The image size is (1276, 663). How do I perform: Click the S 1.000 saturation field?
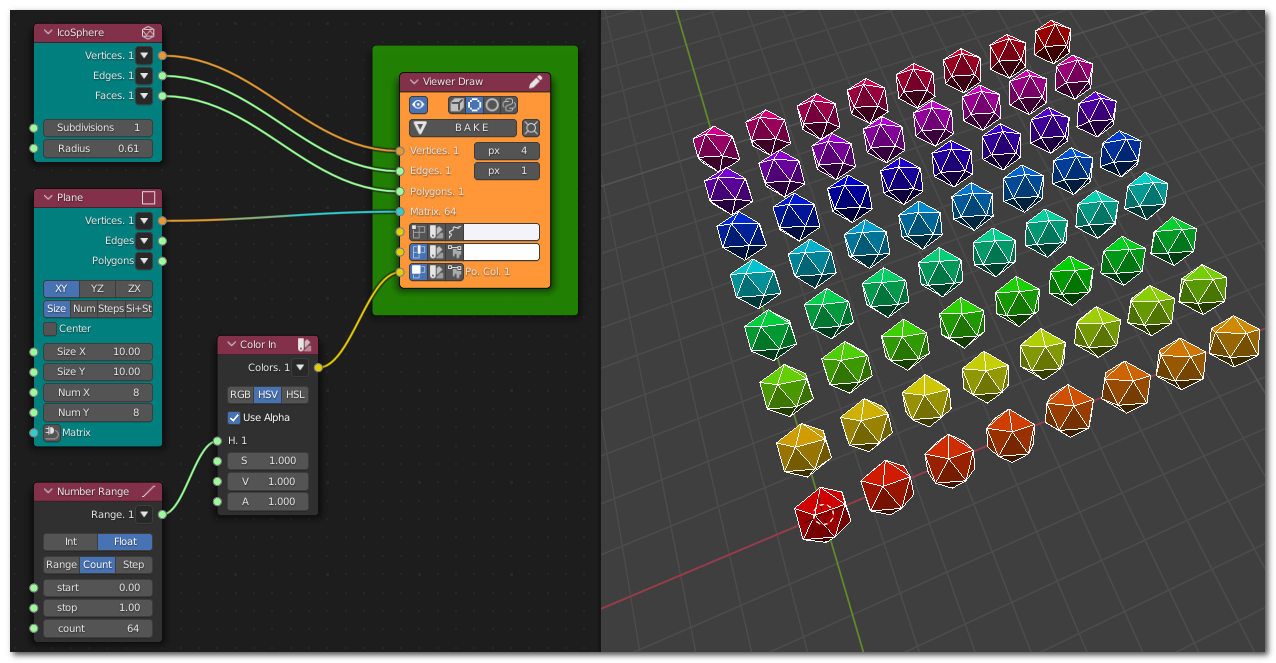click(268, 461)
